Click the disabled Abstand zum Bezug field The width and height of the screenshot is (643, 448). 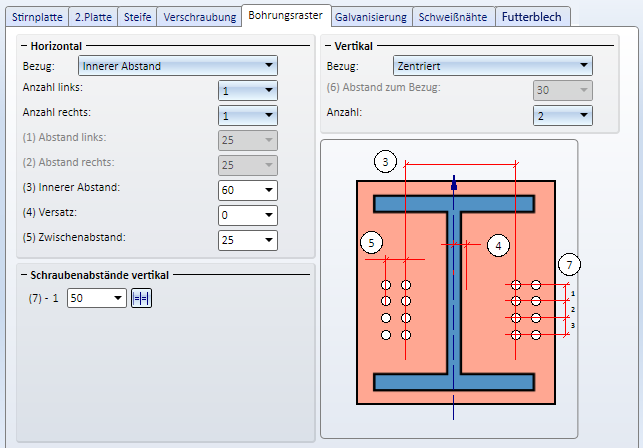click(x=563, y=91)
